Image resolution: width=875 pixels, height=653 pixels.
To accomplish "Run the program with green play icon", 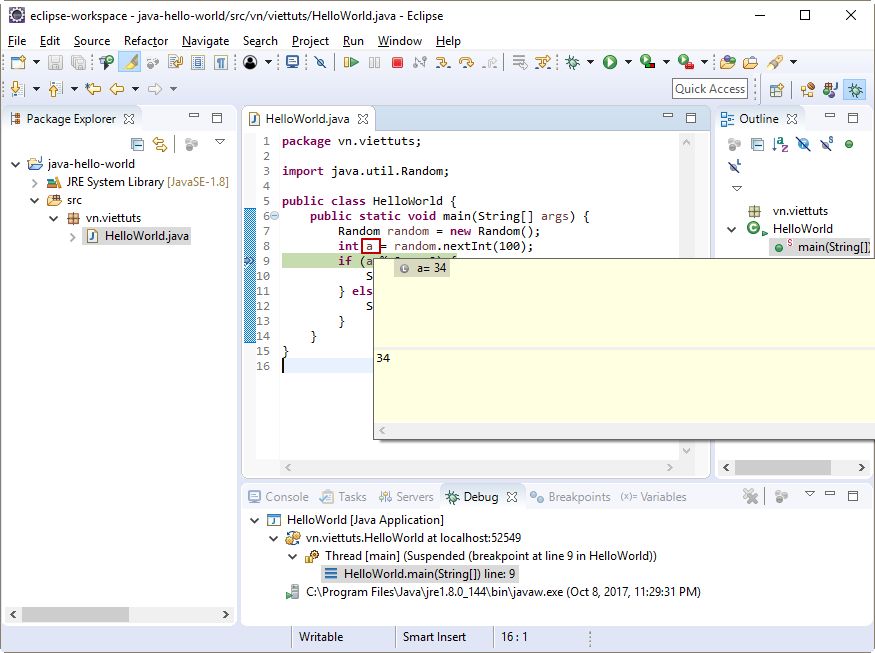I will pos(610,62).
